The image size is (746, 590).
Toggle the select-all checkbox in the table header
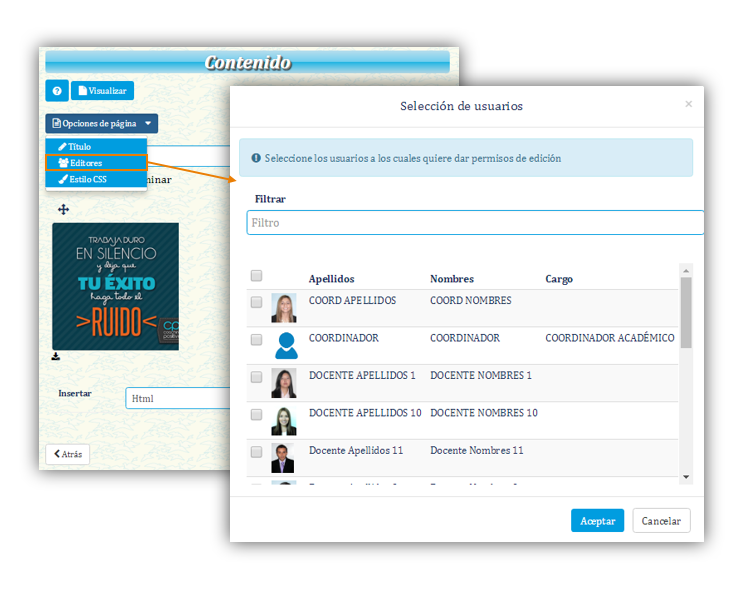click(x=256, y=275)
